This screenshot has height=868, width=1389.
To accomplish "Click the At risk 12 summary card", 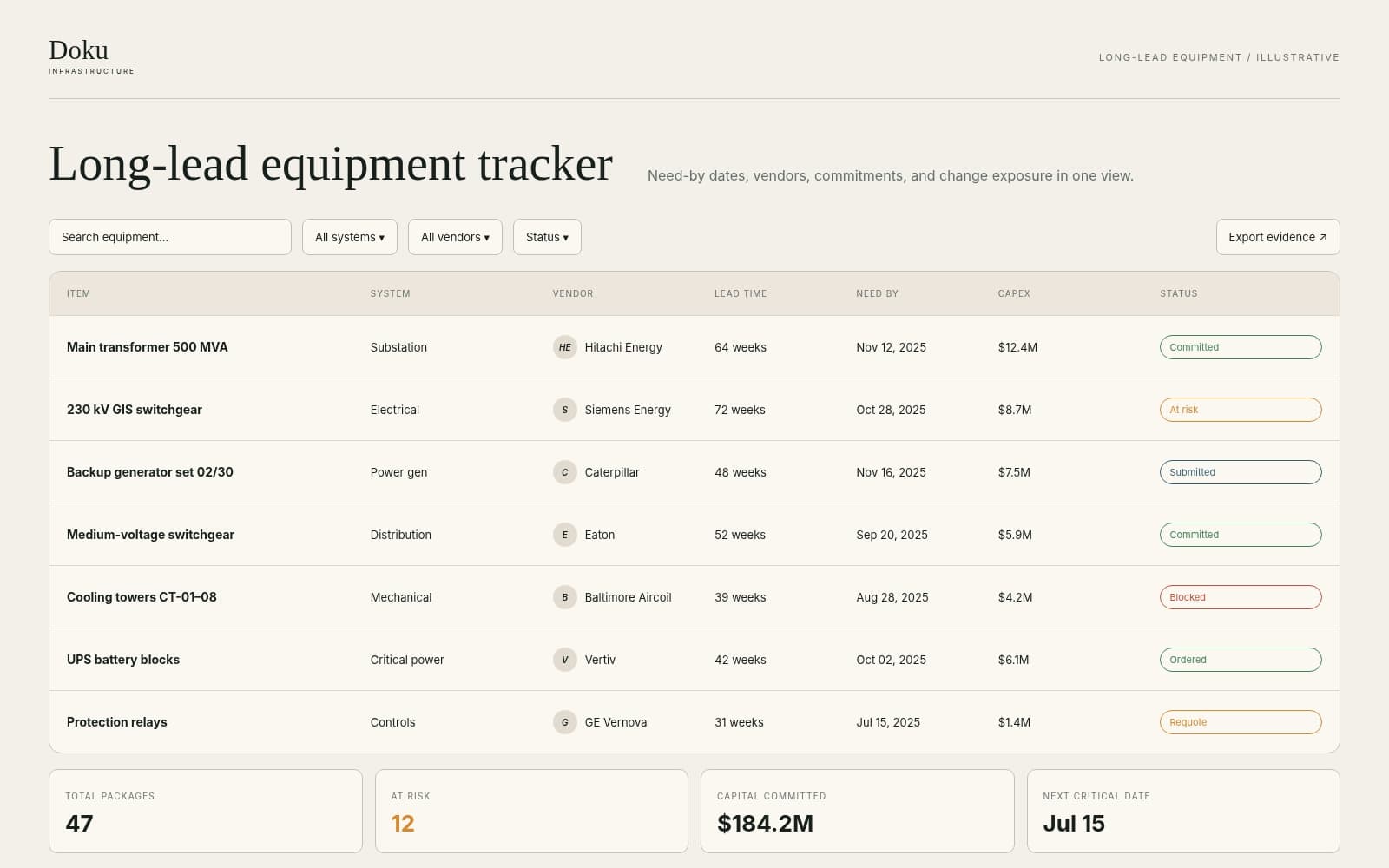I will (531, 811).
